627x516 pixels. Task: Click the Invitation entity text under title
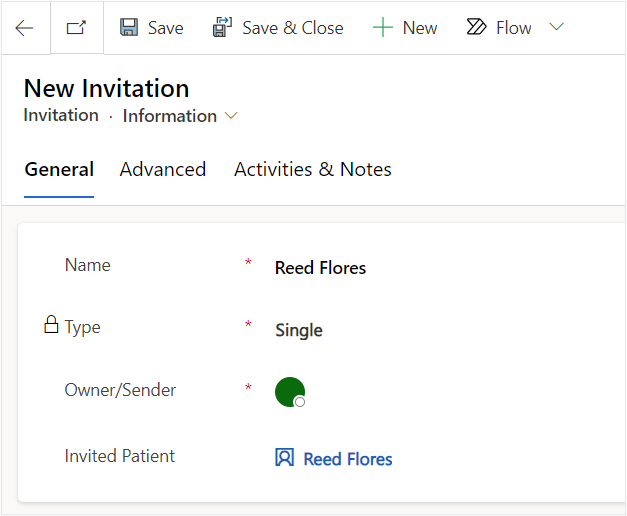coord(61,115)
